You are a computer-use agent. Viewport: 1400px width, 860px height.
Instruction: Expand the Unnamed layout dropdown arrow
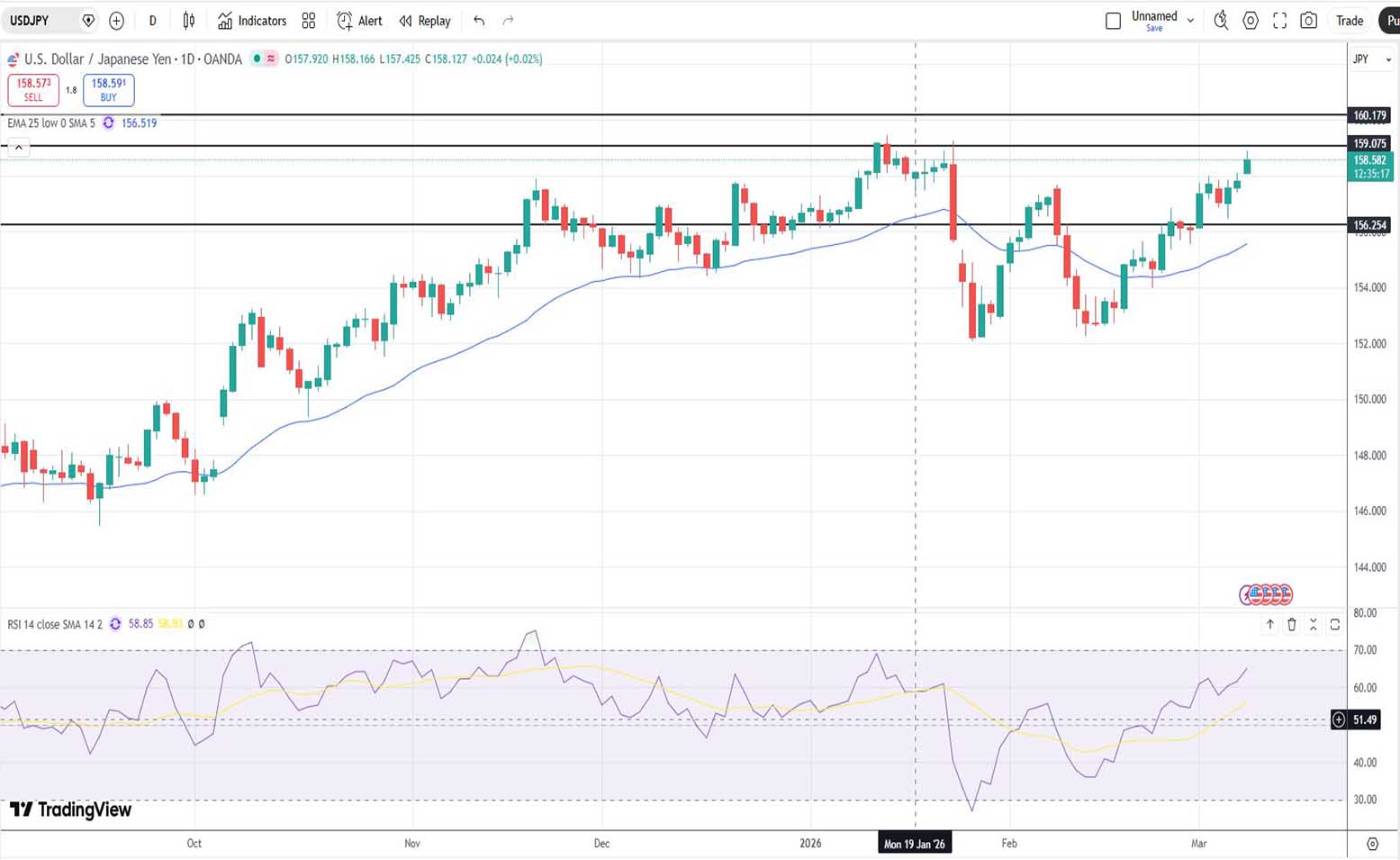[1190, 21]
